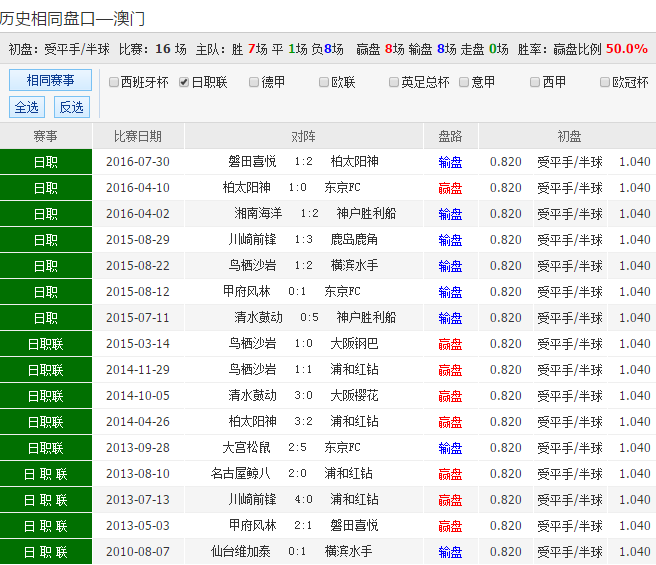Select date 2015-08-29
Screen dimensions: 656x565
point(138,239)
